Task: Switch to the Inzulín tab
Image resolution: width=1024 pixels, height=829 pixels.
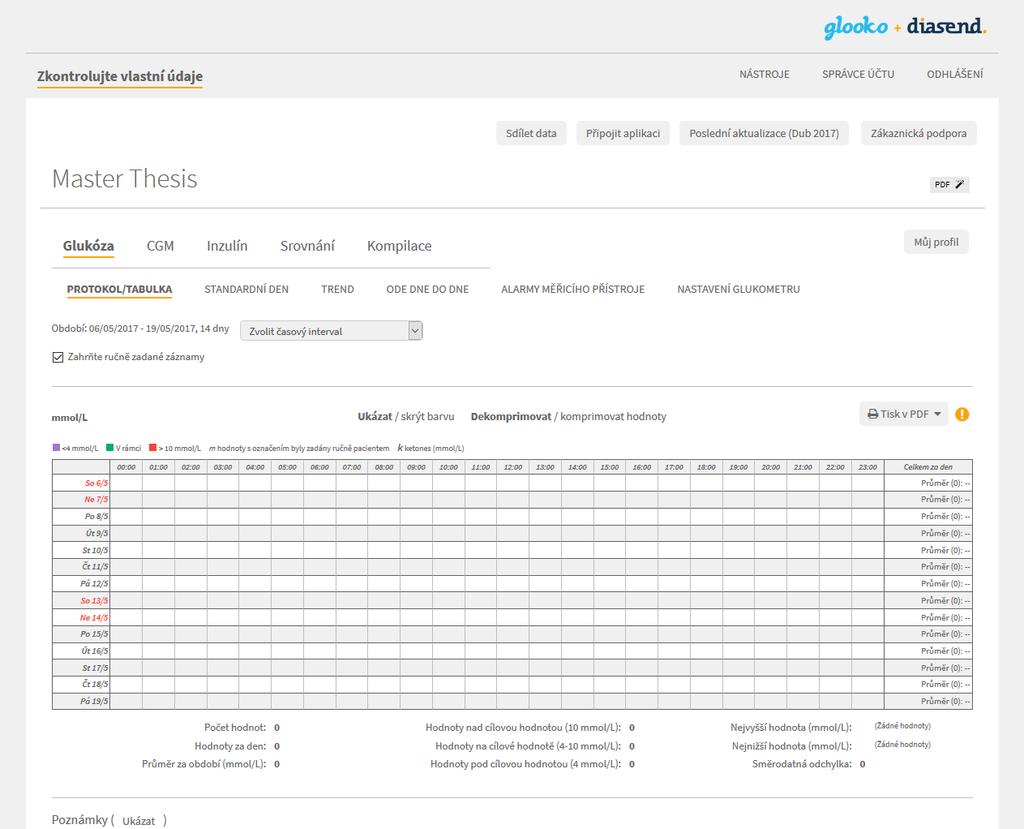Action: click(227, 246)
